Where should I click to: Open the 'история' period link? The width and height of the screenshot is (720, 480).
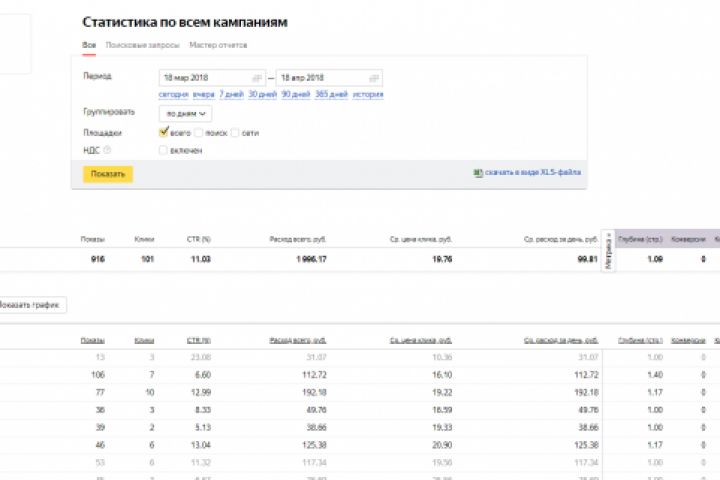pyautogui.click(x=368, y=94)
